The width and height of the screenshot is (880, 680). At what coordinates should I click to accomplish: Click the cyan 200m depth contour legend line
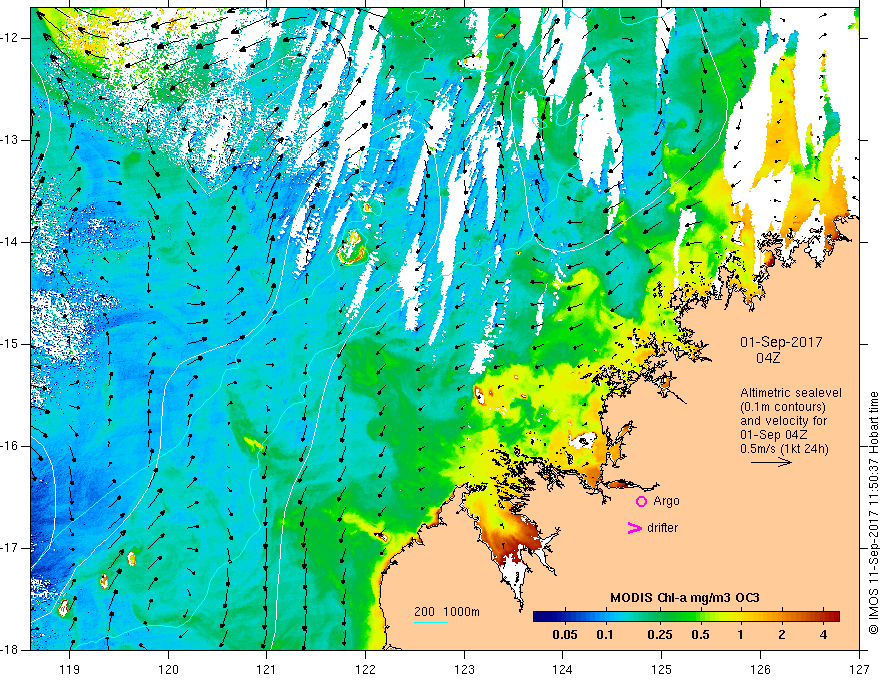[430, 622]
